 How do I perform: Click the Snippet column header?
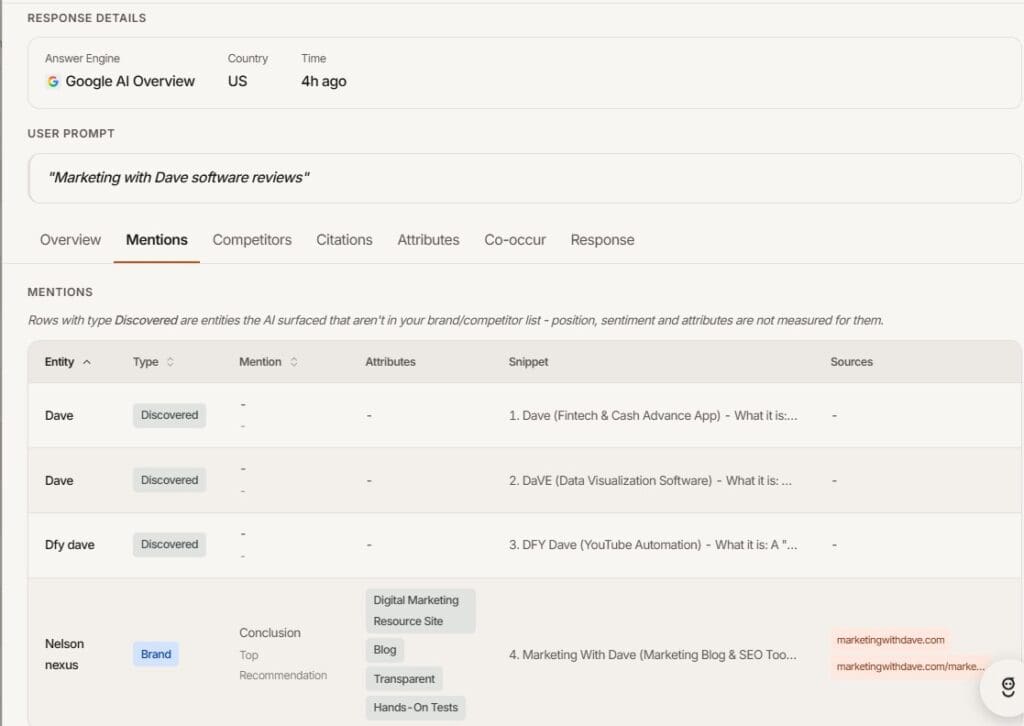(x=528, y=362)
